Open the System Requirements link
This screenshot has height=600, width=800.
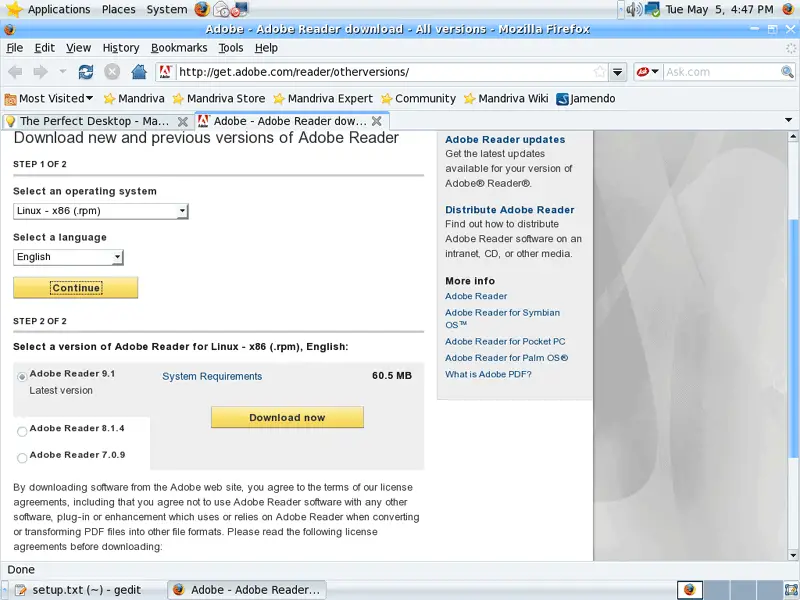(212, 377)
